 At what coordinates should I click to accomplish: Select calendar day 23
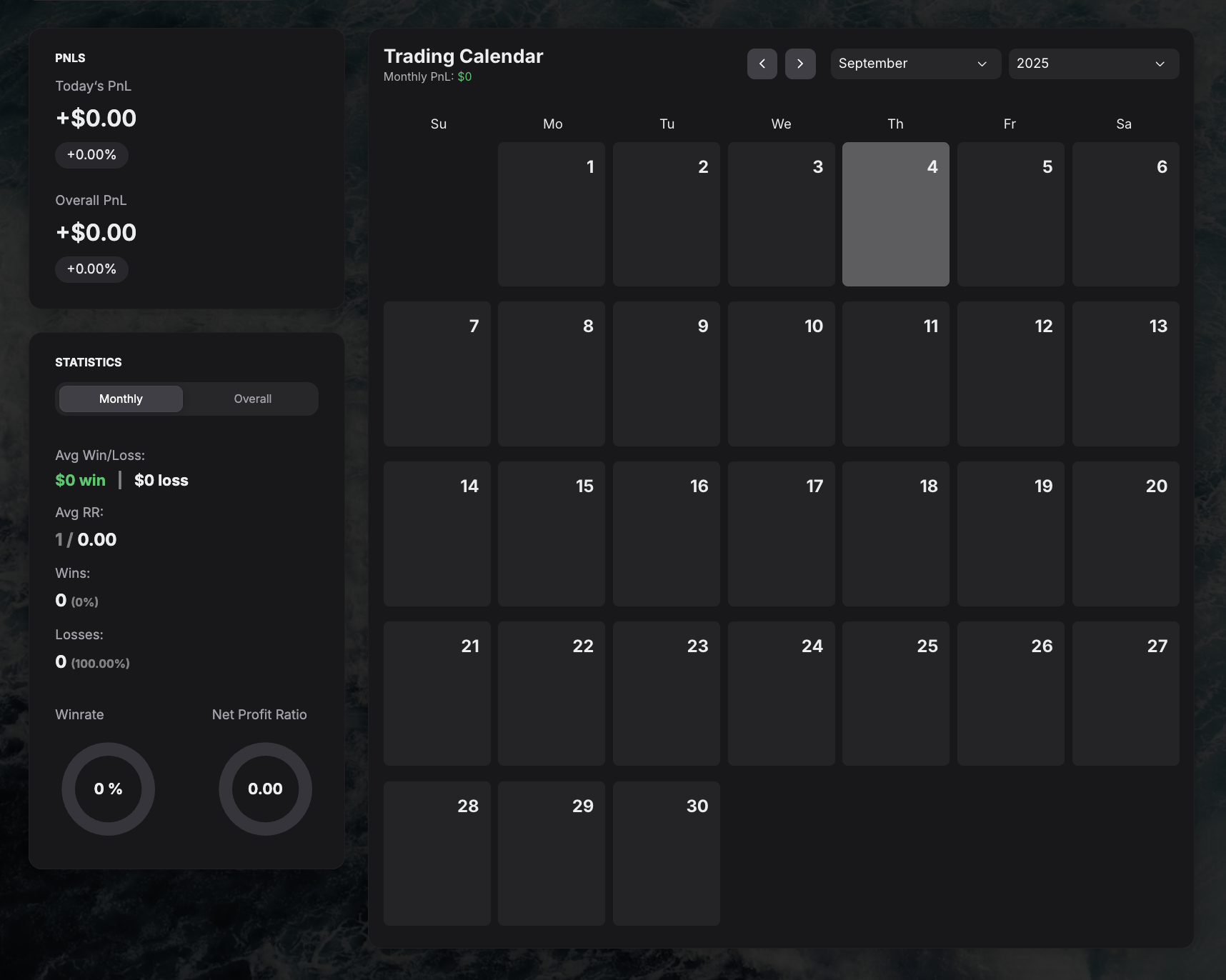pos(666,694)
